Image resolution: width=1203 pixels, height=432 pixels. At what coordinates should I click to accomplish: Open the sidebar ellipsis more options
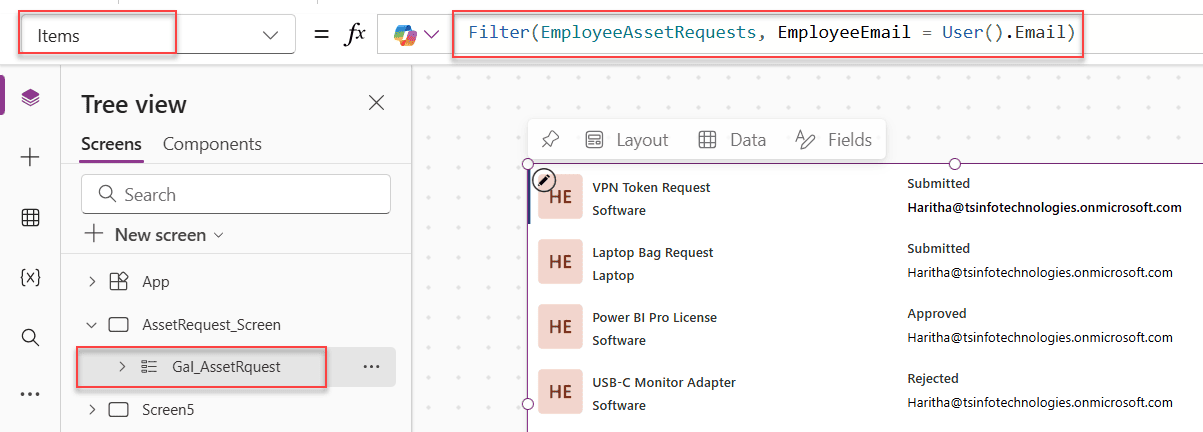[30, 394]
